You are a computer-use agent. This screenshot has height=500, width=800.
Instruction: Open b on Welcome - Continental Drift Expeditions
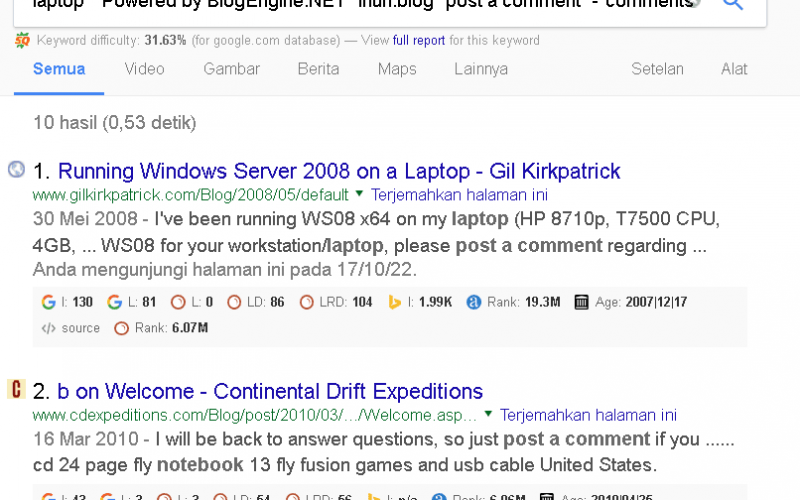[270, 392]
